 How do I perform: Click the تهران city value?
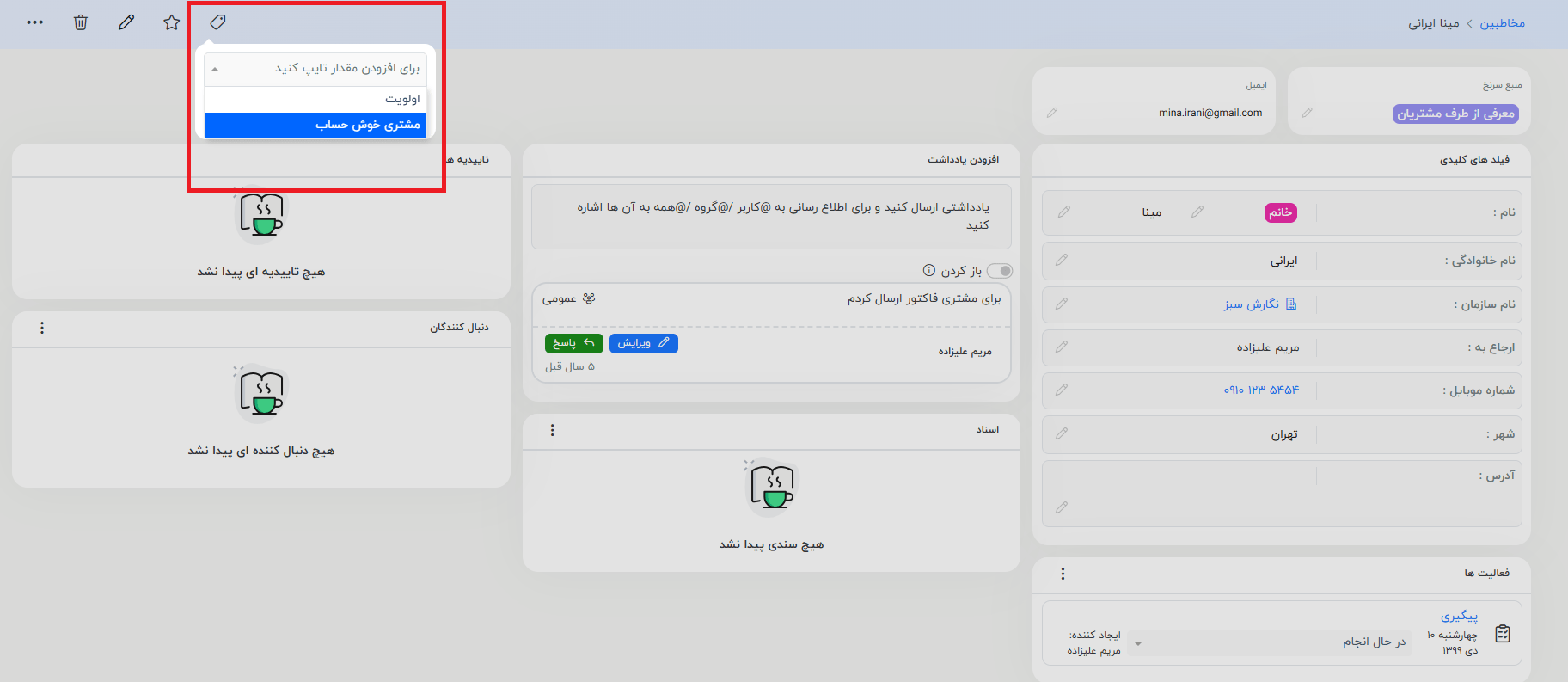[1284, 435]
